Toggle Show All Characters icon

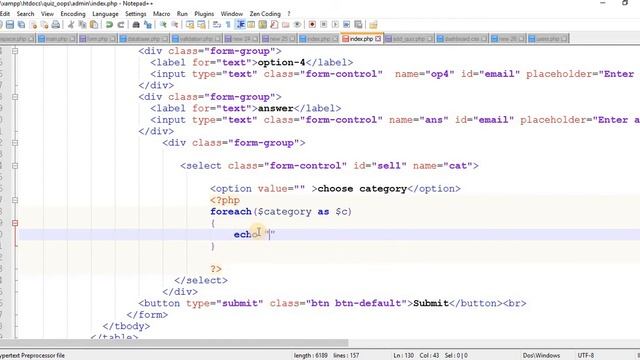point(228,24)
